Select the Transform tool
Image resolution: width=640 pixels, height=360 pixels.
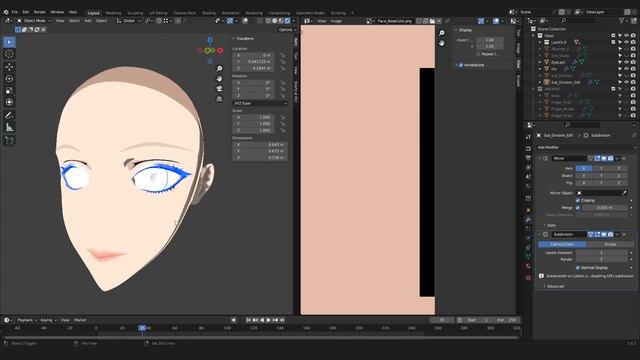pyautogui.click(x=9, y=102)
